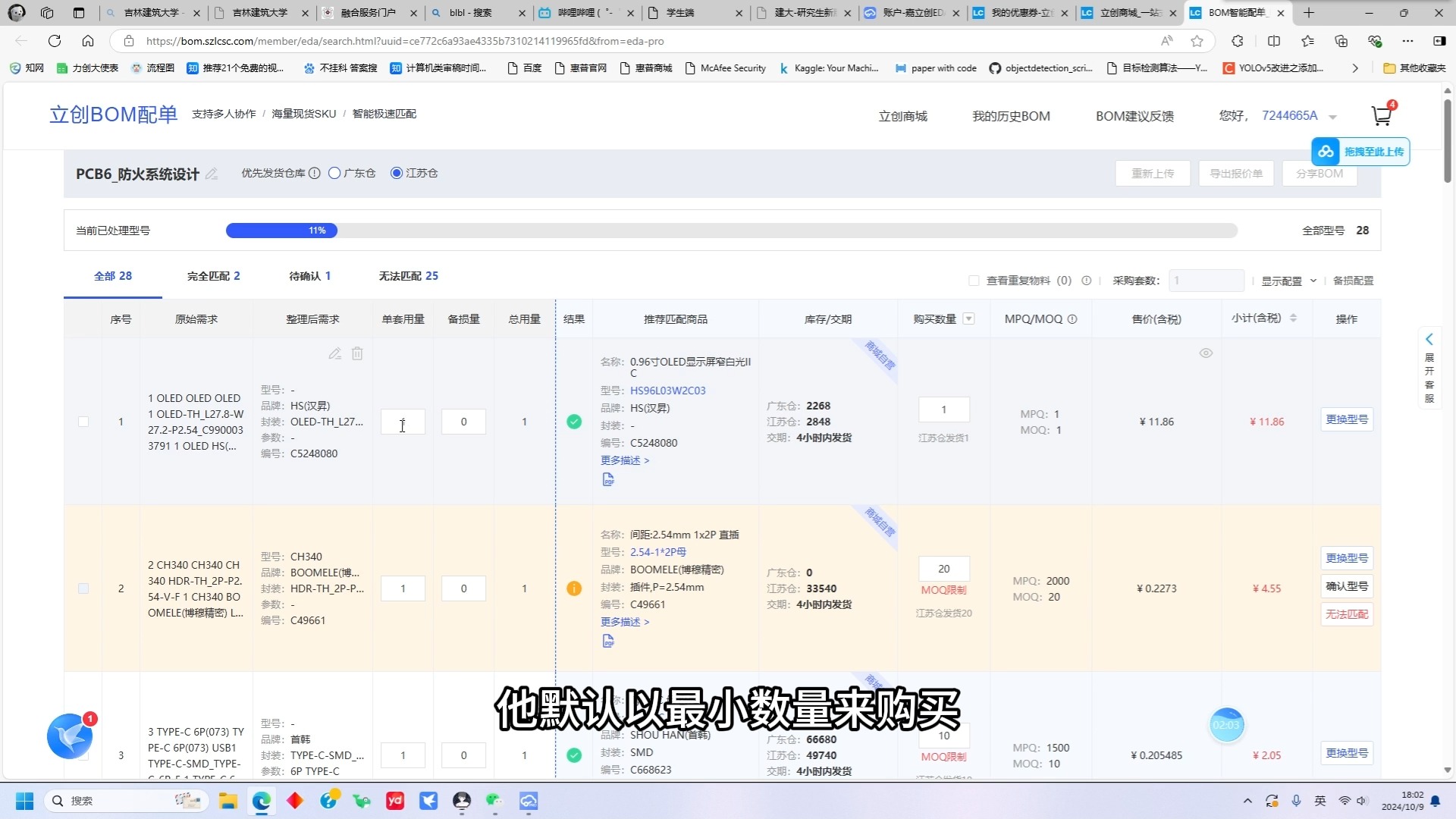The height and width of the screenshot is (819, 1456).
Task: Check the row 1 selection checkbox
Action: click(83, 422)
